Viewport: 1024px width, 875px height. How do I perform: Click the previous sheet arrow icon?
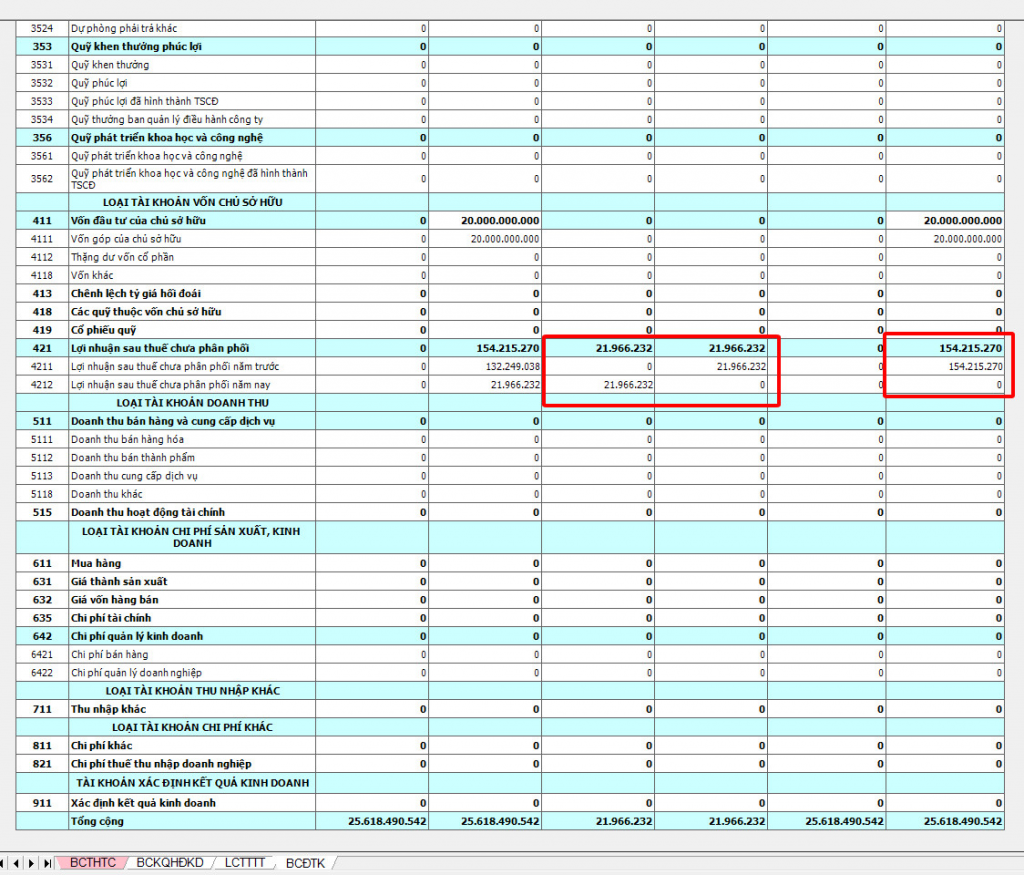click(x=17, y=863)
